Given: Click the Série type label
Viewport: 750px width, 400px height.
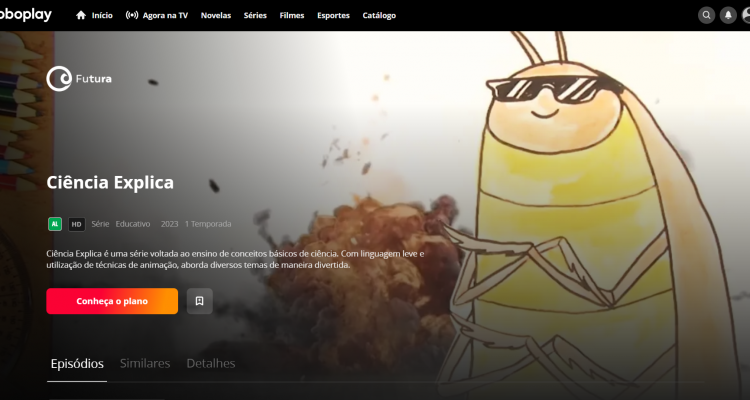Looking at the screenshot, I should (100, 224).
